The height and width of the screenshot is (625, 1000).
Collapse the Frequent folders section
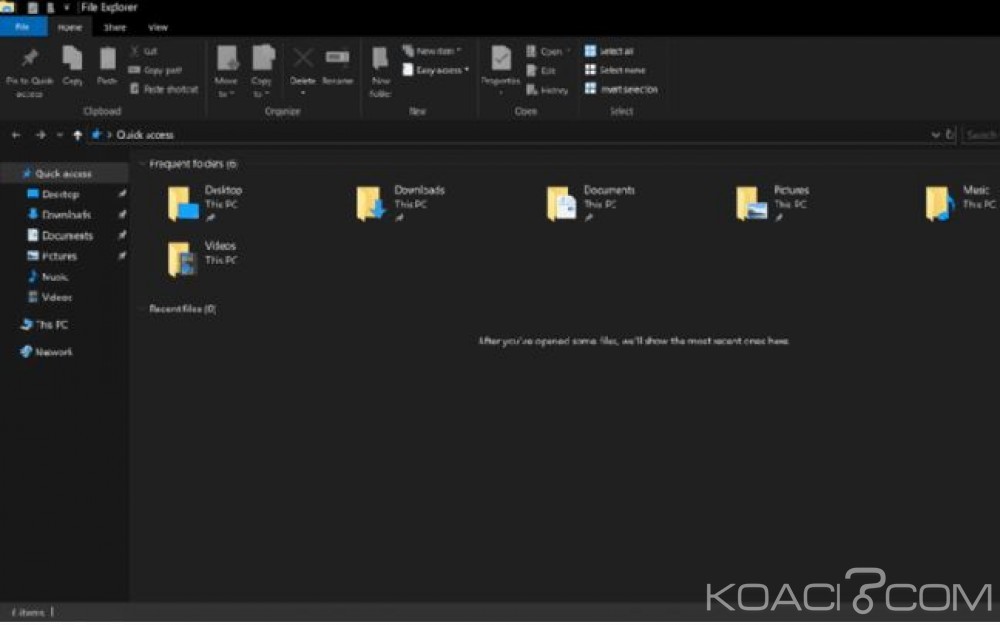click(x=141, y=163)
